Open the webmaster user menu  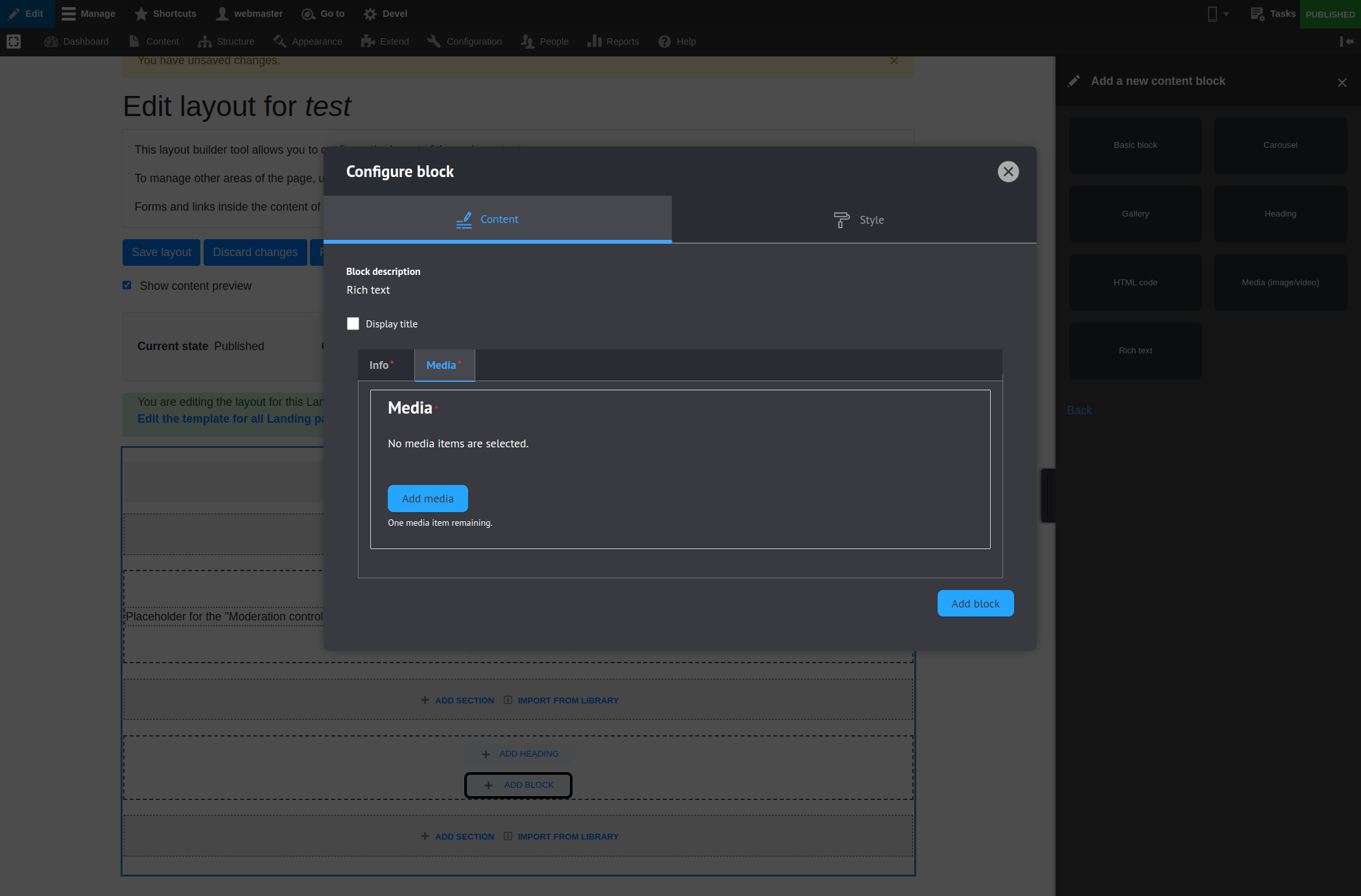pos(249,14)
